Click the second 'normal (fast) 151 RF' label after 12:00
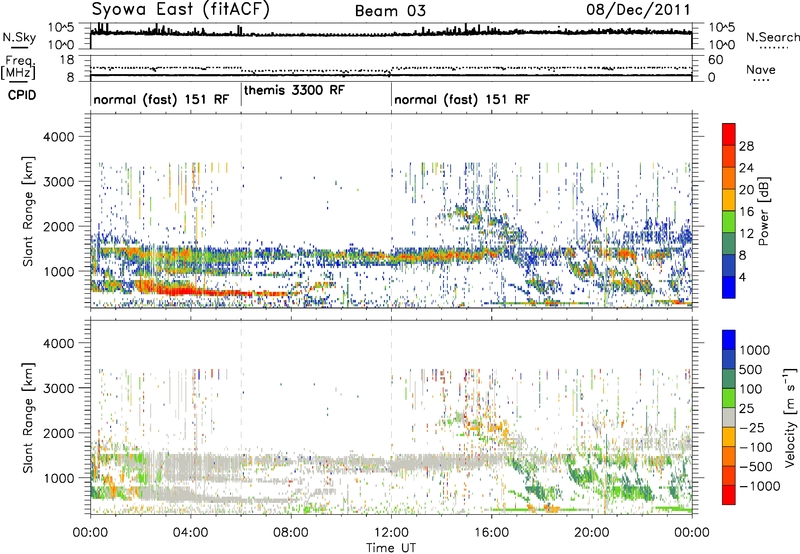 click(x=462, y=99)
